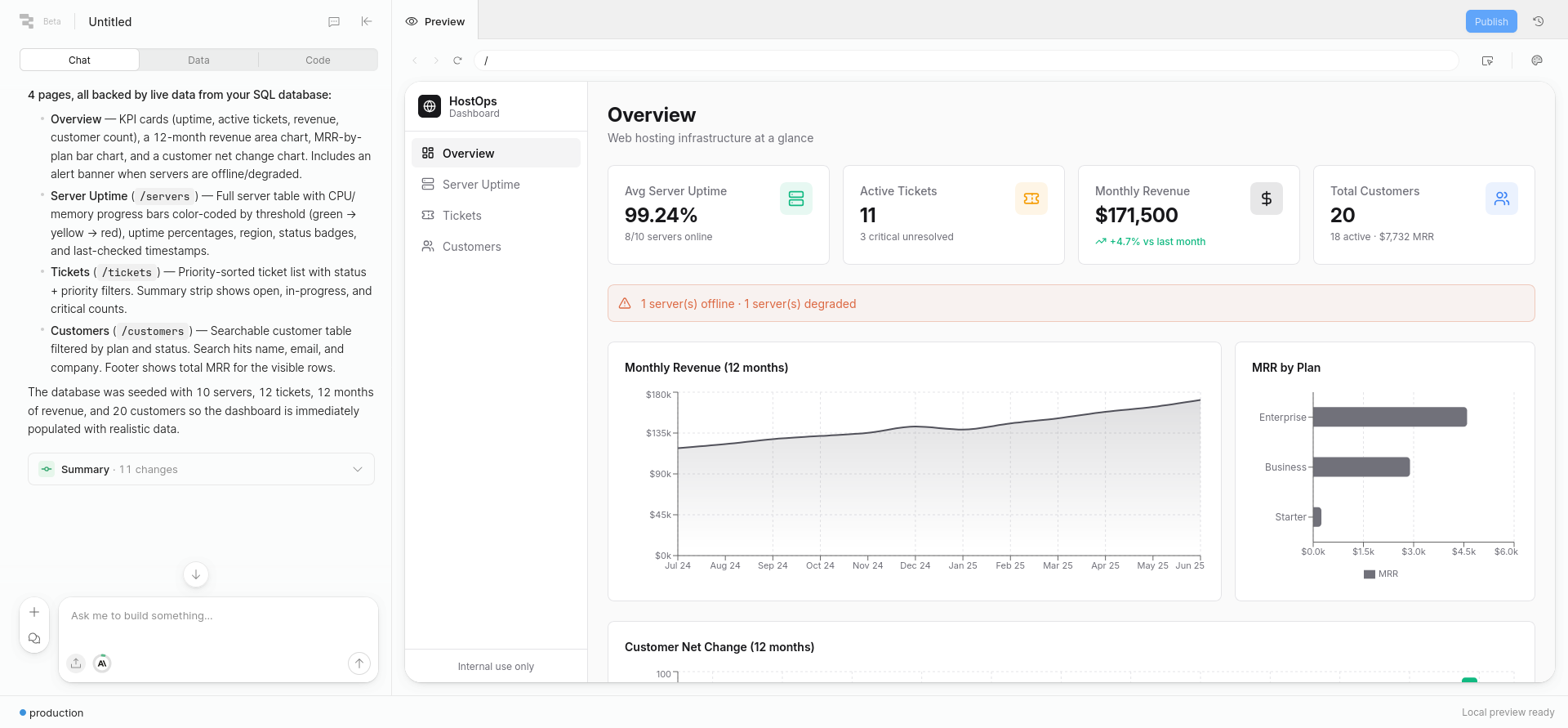Click the /customers code label in chat

point(153,331)
